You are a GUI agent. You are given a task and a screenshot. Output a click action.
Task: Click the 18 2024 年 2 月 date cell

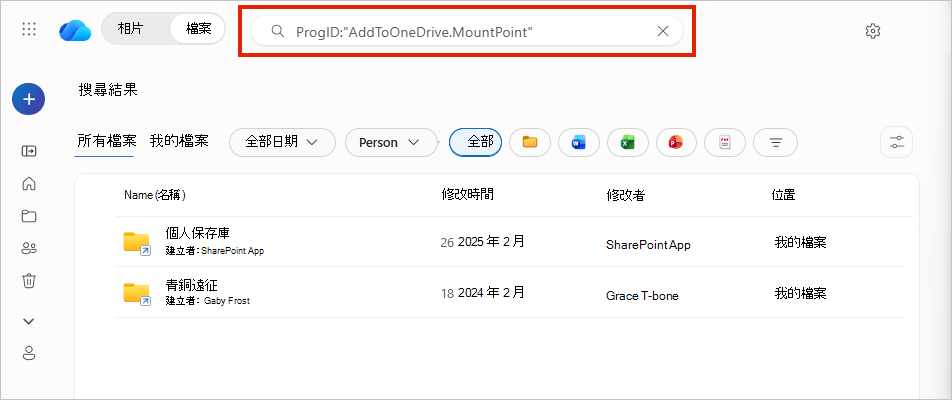tap(483, 293)
